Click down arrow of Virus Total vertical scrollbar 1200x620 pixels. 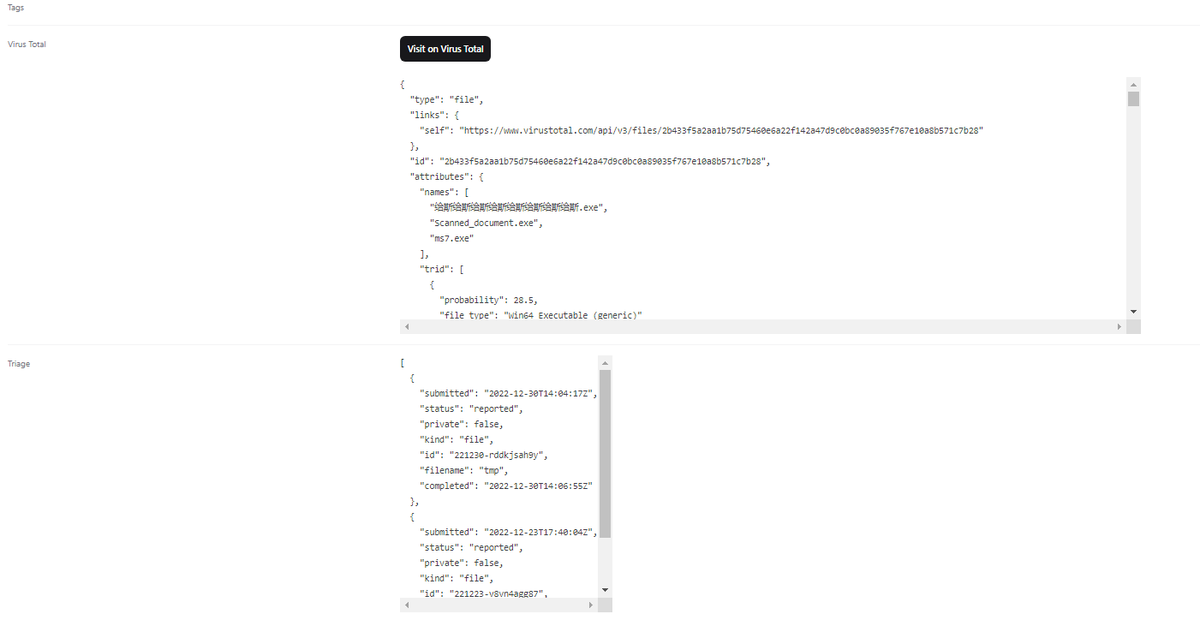(1133, 312)
